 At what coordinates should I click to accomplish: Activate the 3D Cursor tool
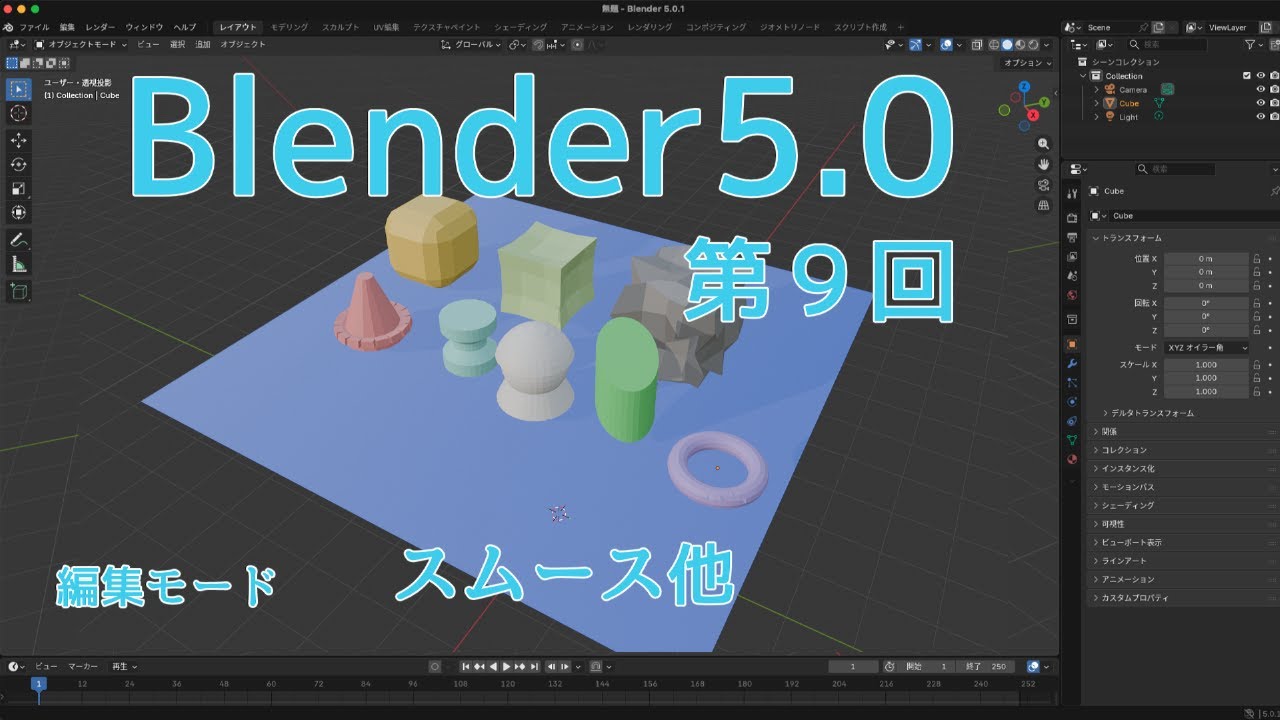coord(18,114)
